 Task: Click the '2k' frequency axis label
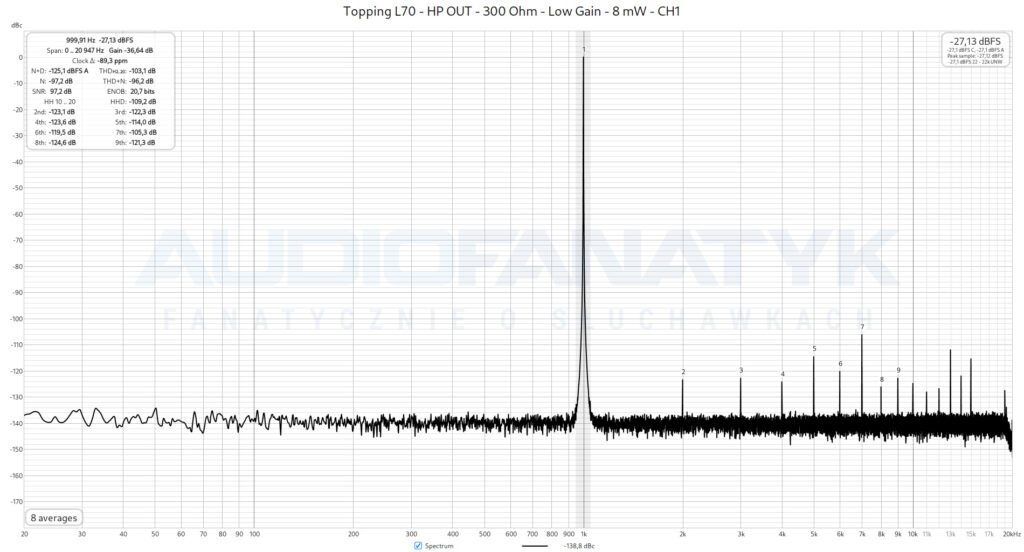tap(682, 534)
